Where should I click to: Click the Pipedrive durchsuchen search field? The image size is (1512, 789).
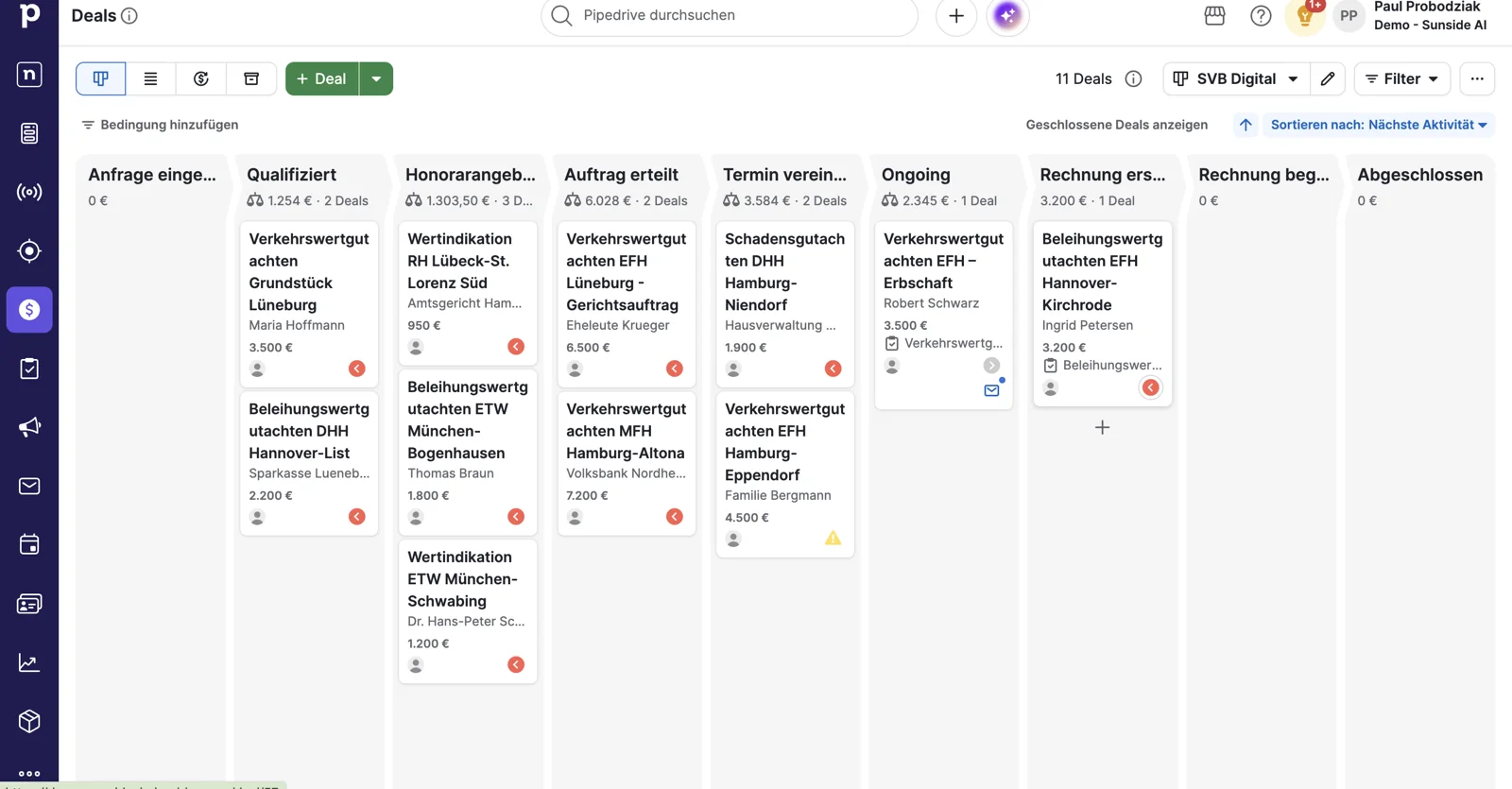click(x=730, y=16)
